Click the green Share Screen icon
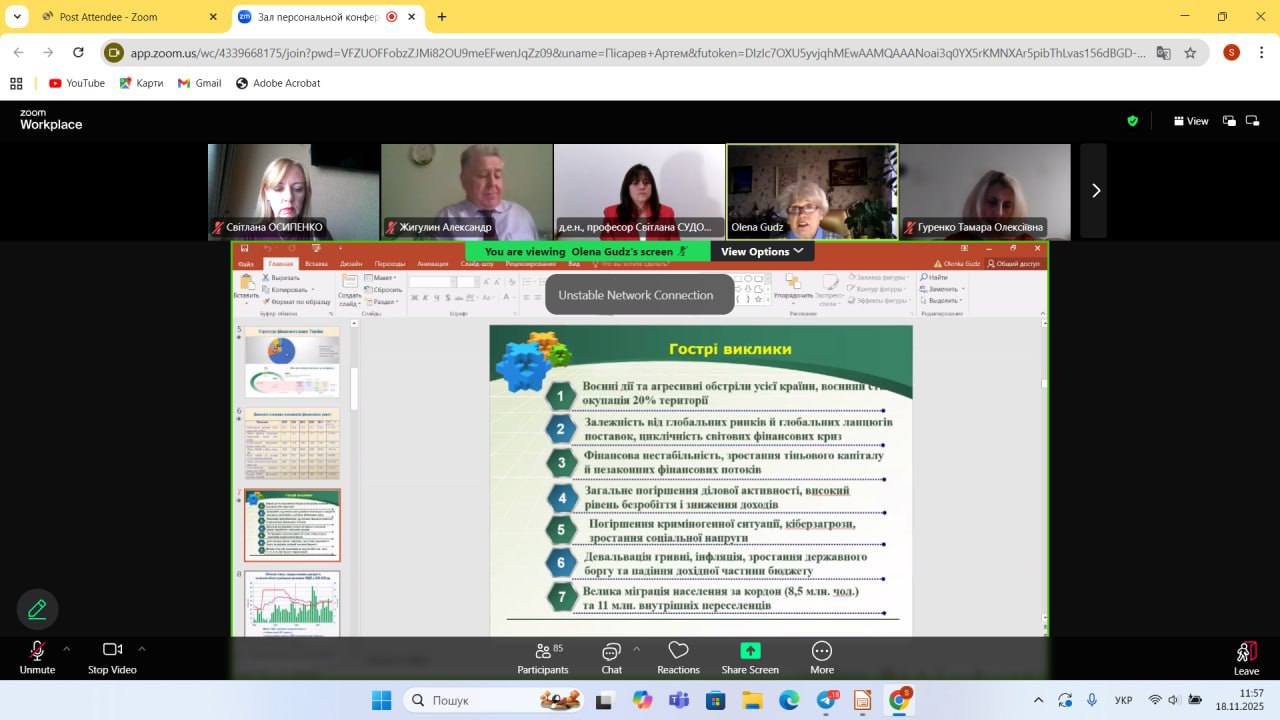The image size is (1280, 720). click(750, 651)
